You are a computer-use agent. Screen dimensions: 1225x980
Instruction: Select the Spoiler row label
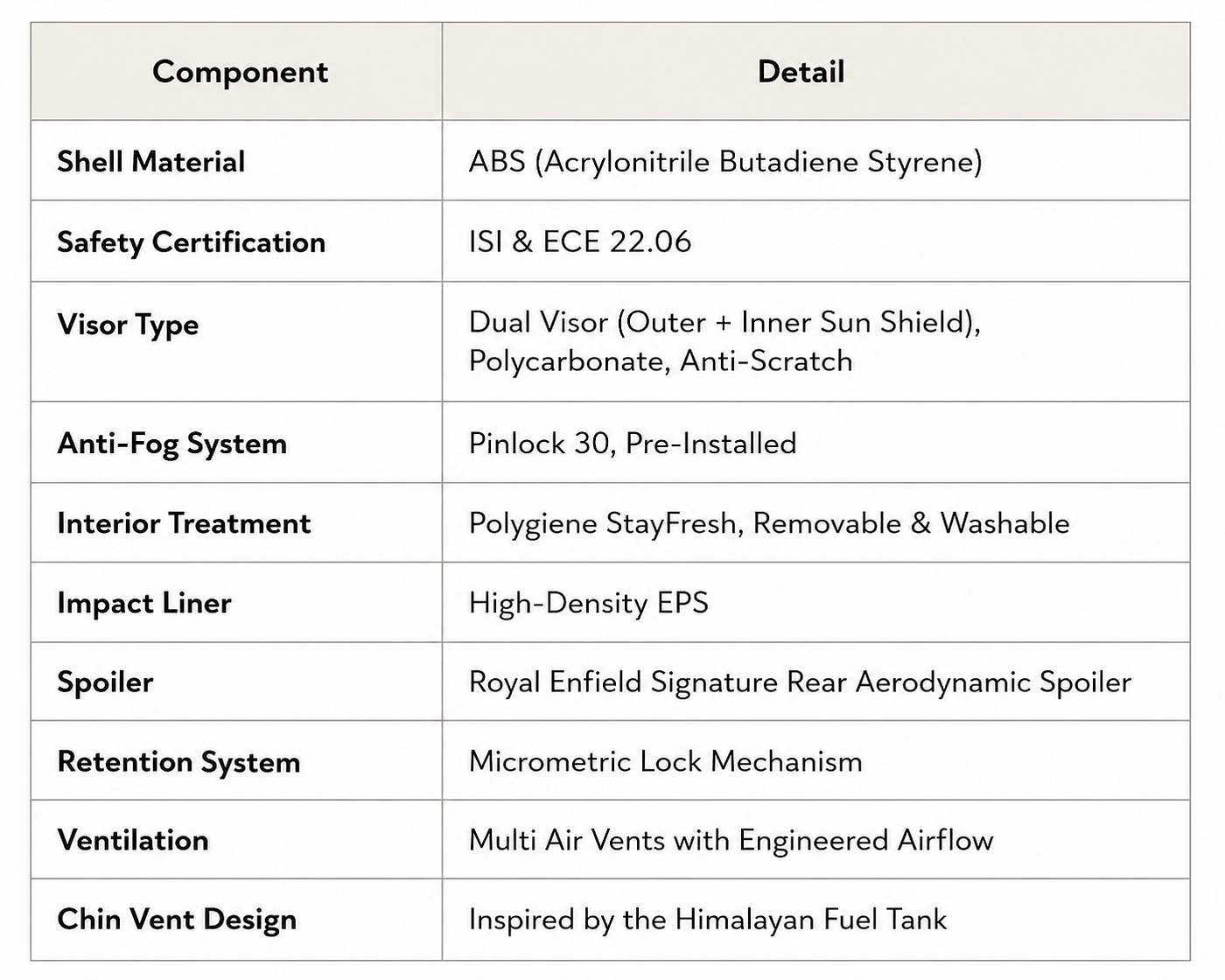[106, 682]
